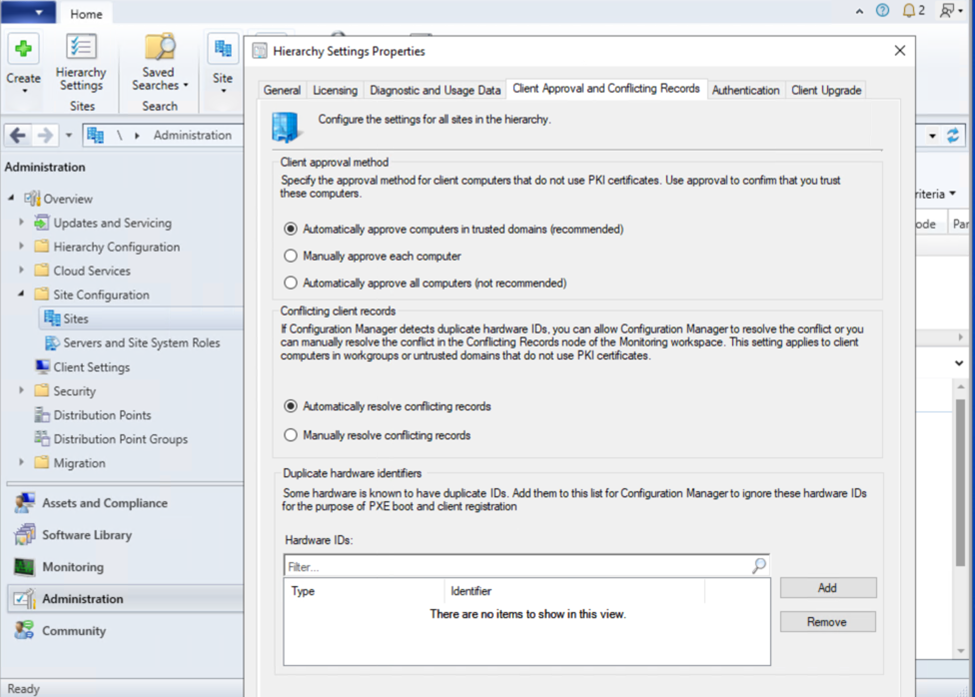Click the Updates and Servicing icon

pyautogui.click(x=42, y=223)
